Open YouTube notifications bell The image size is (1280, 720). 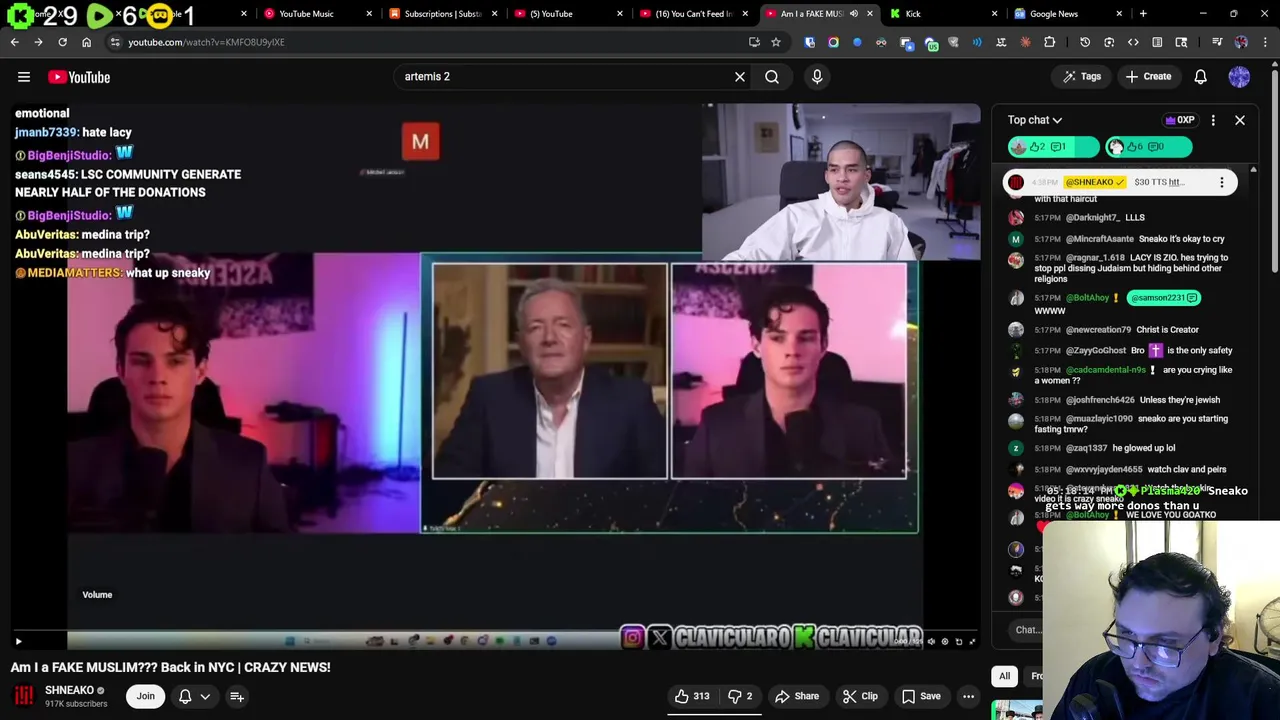point(1201,77)
